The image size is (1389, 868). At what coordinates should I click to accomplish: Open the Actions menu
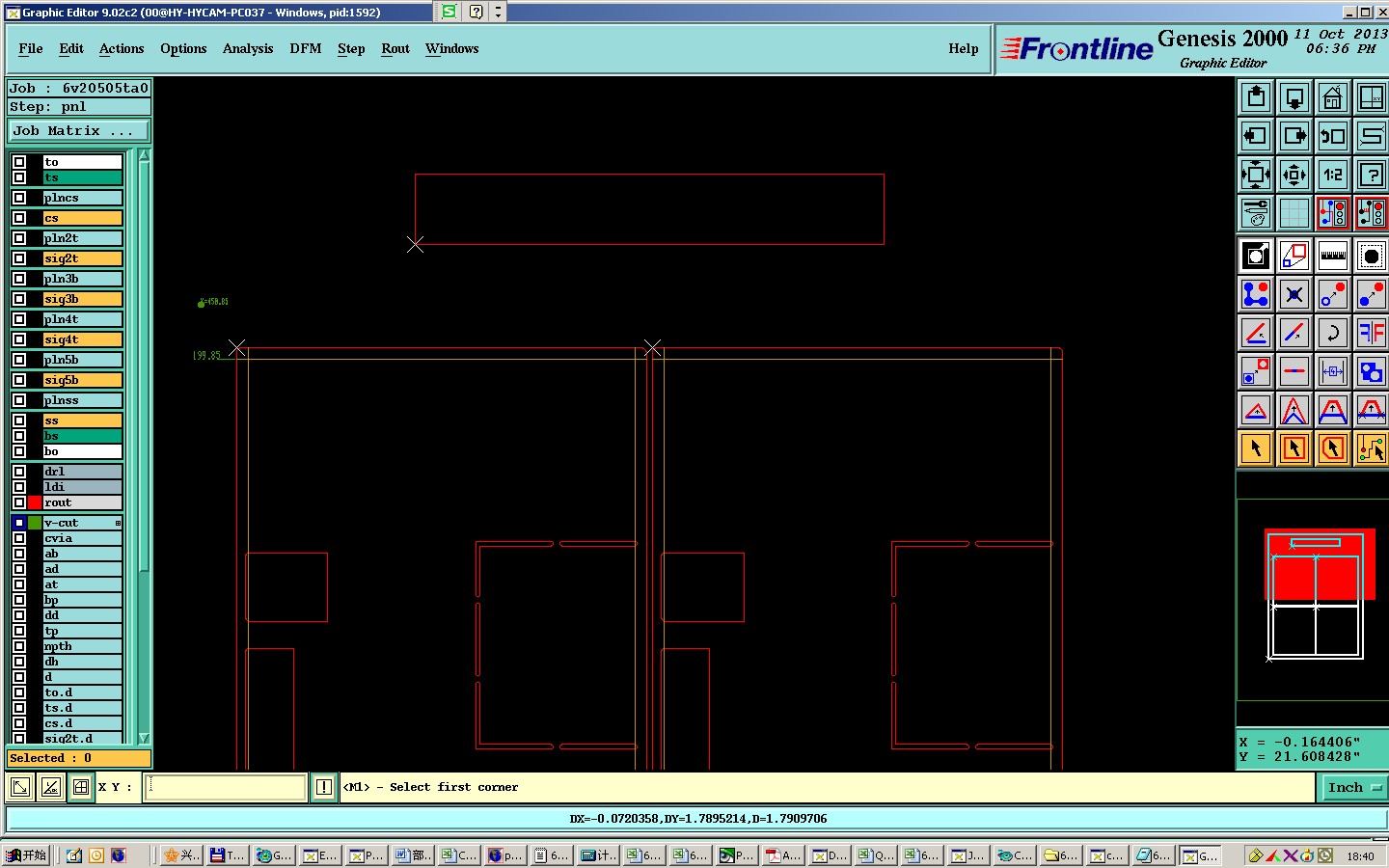pos(122,48)
